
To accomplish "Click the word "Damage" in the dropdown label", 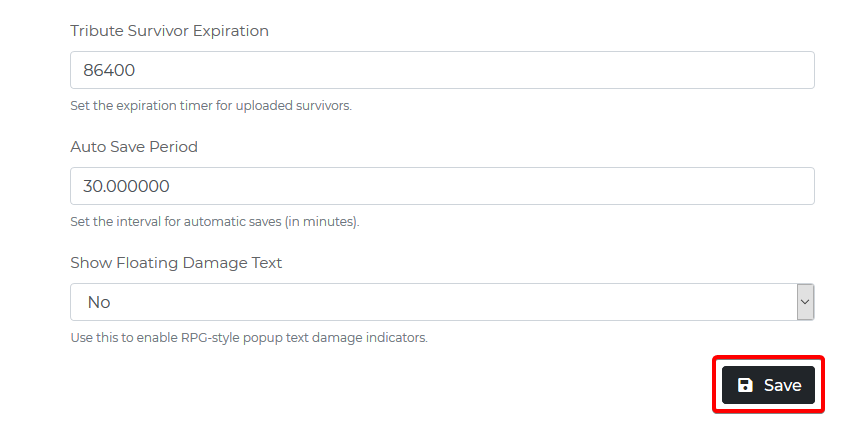I will (216, 263).
